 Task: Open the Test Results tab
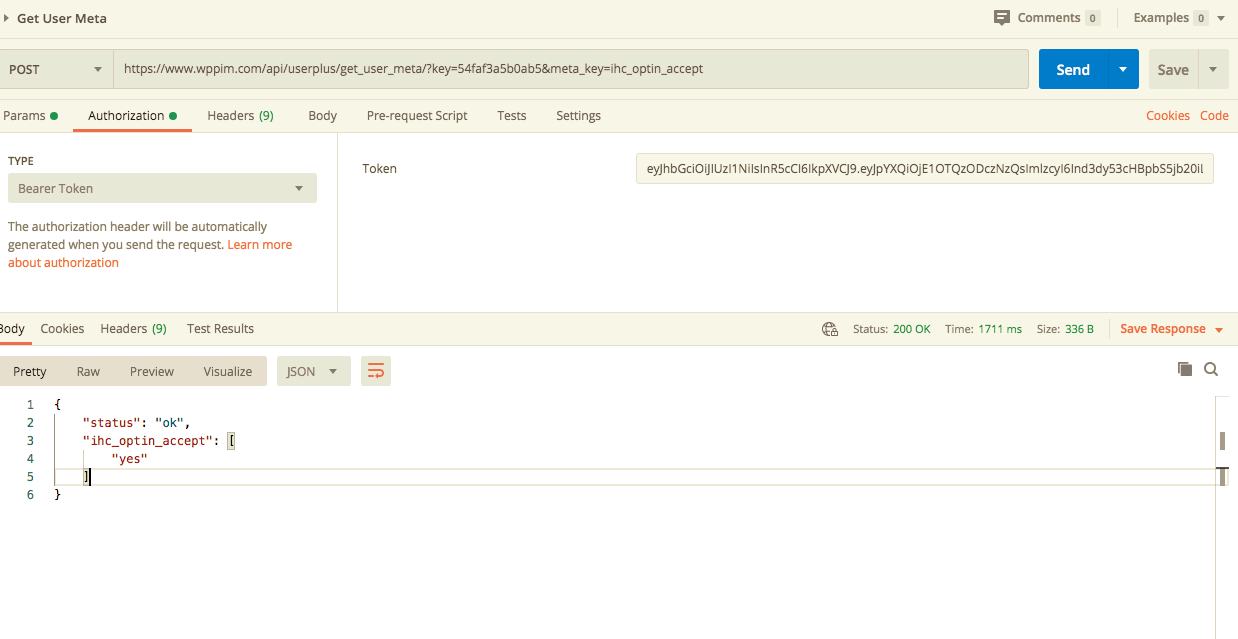(220, 329)
